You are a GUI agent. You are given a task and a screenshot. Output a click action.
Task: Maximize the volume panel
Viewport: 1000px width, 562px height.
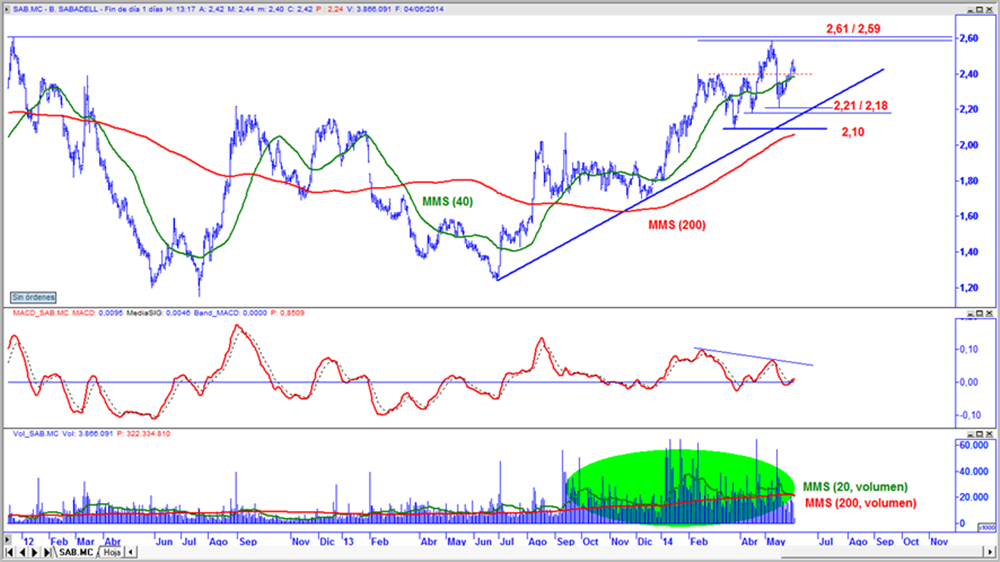(980, 434)
